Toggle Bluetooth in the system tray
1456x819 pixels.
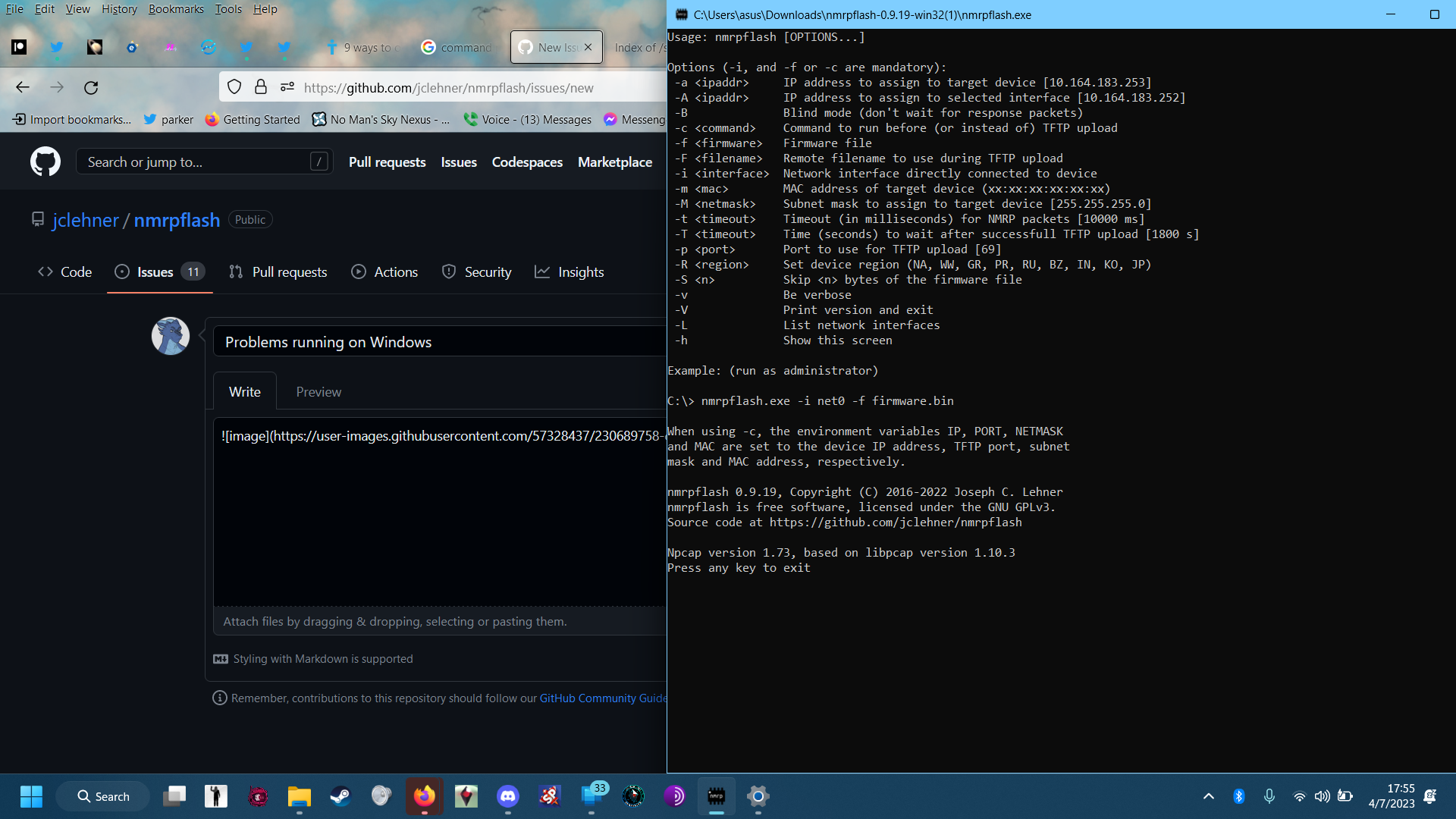pos(1240,796)
